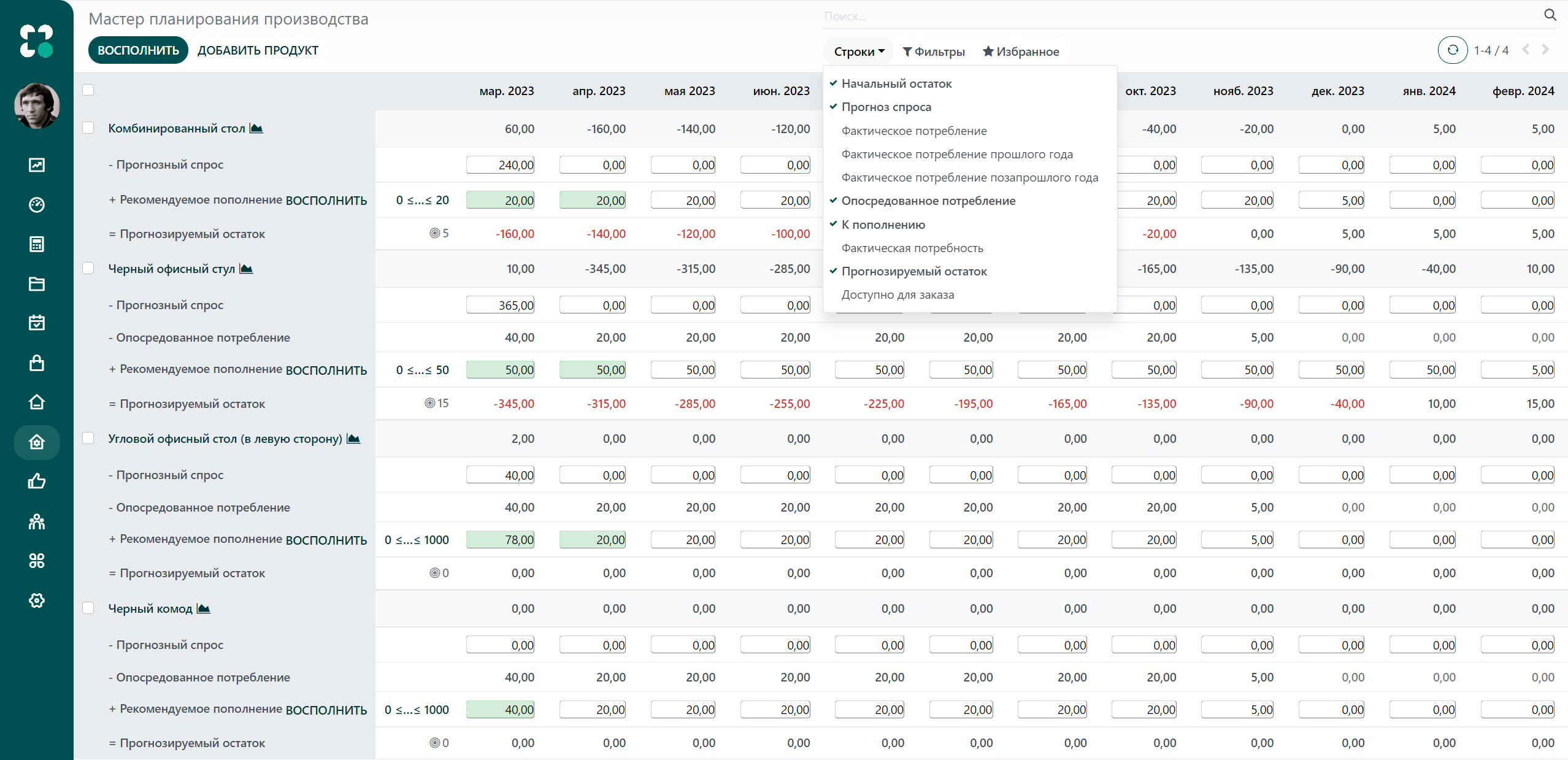Click the 0 ≤…≤ 50 range limits
The width and height of the screenshot is (1568, 760).
point(423,370)
